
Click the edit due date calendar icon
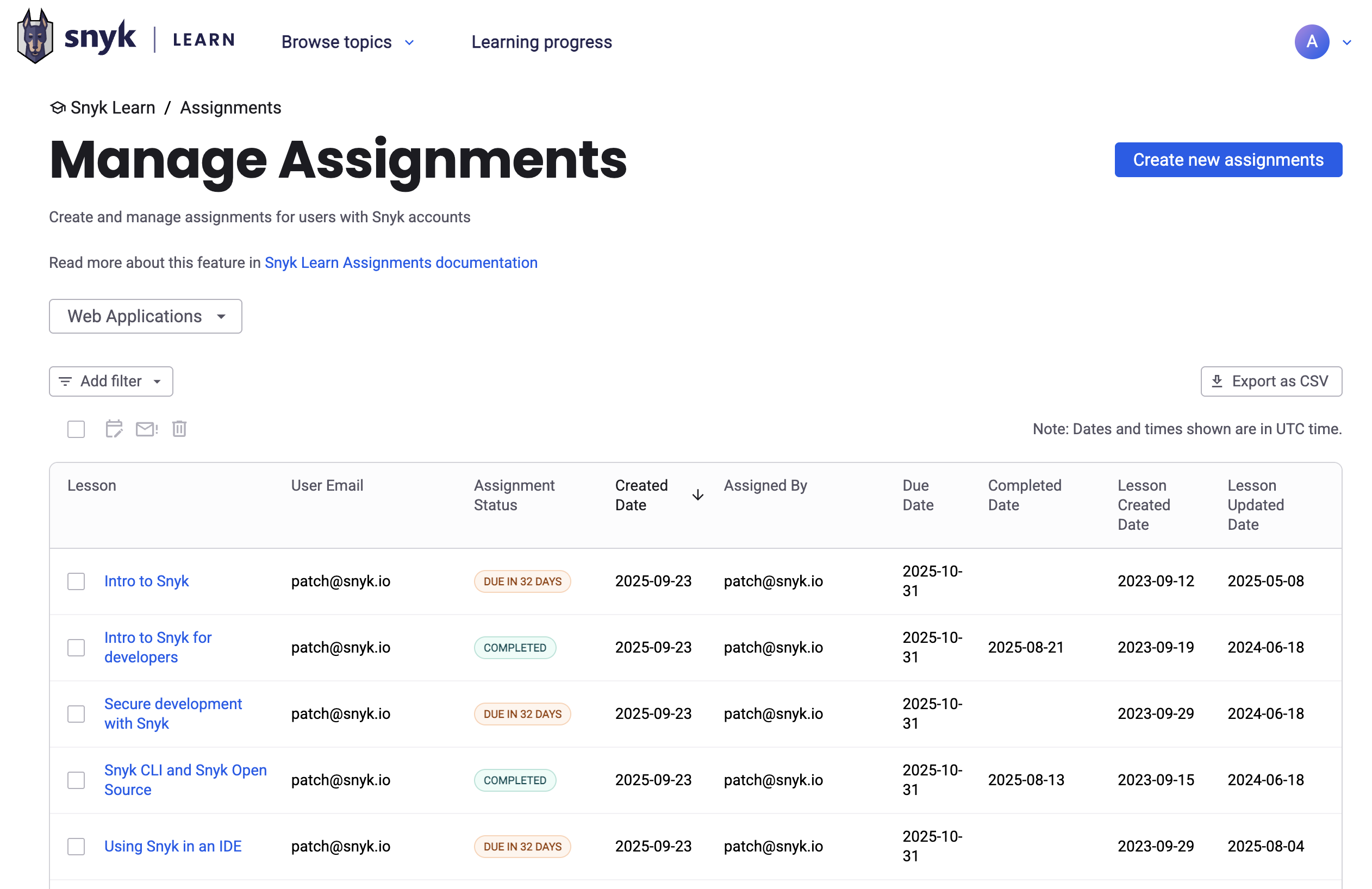(114, 429)
